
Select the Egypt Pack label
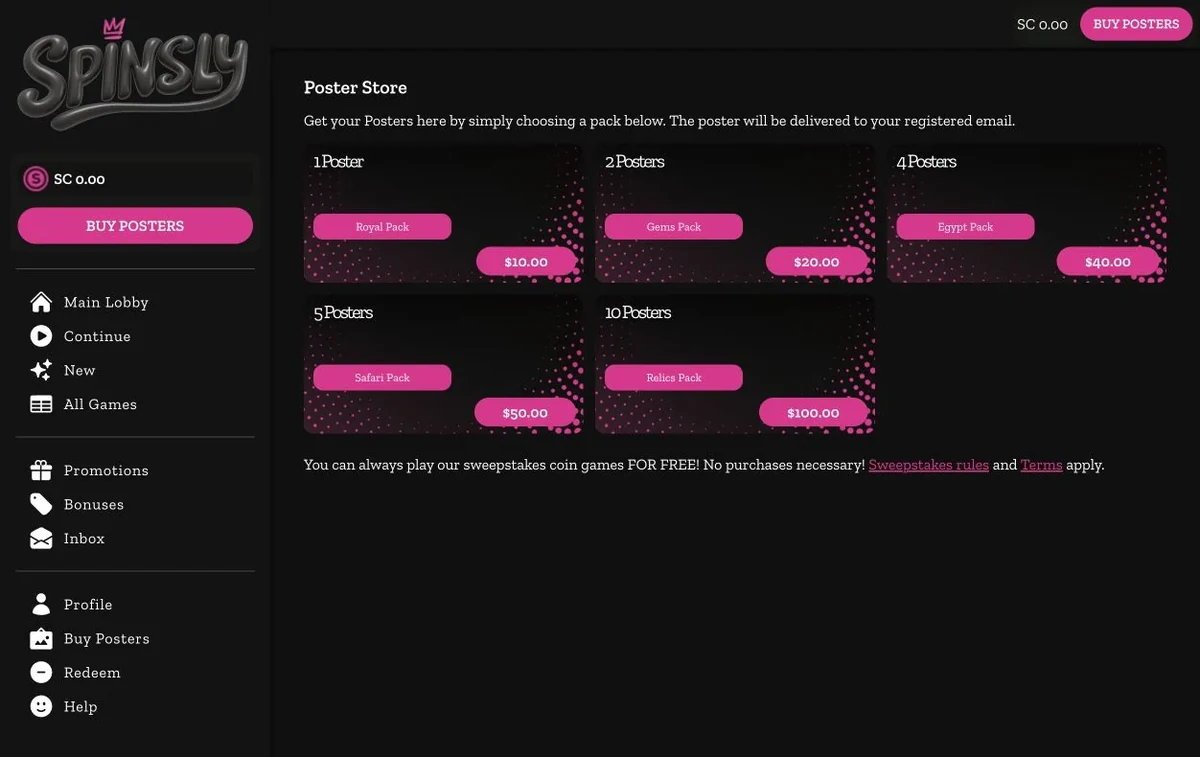(x=965, y=227)
